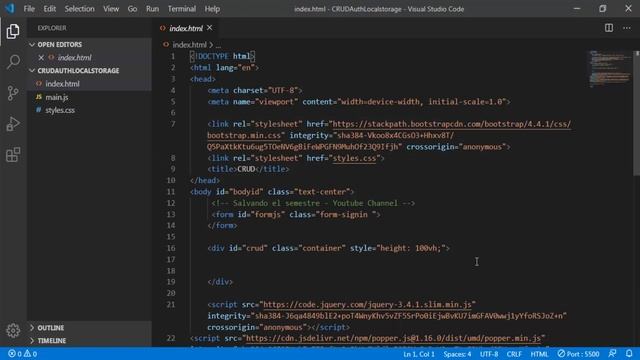Follow the styles.css href link
The height and width of the screenshot is (360, 640).
click(x=354, y=158)
